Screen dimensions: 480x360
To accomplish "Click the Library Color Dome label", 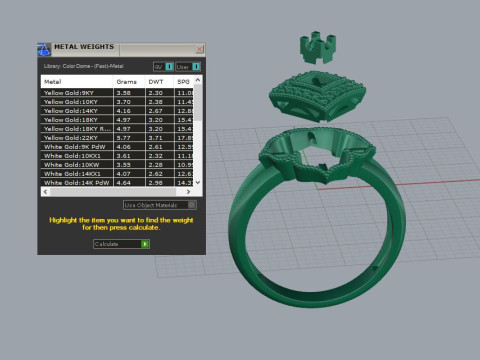I will [84, 66].
